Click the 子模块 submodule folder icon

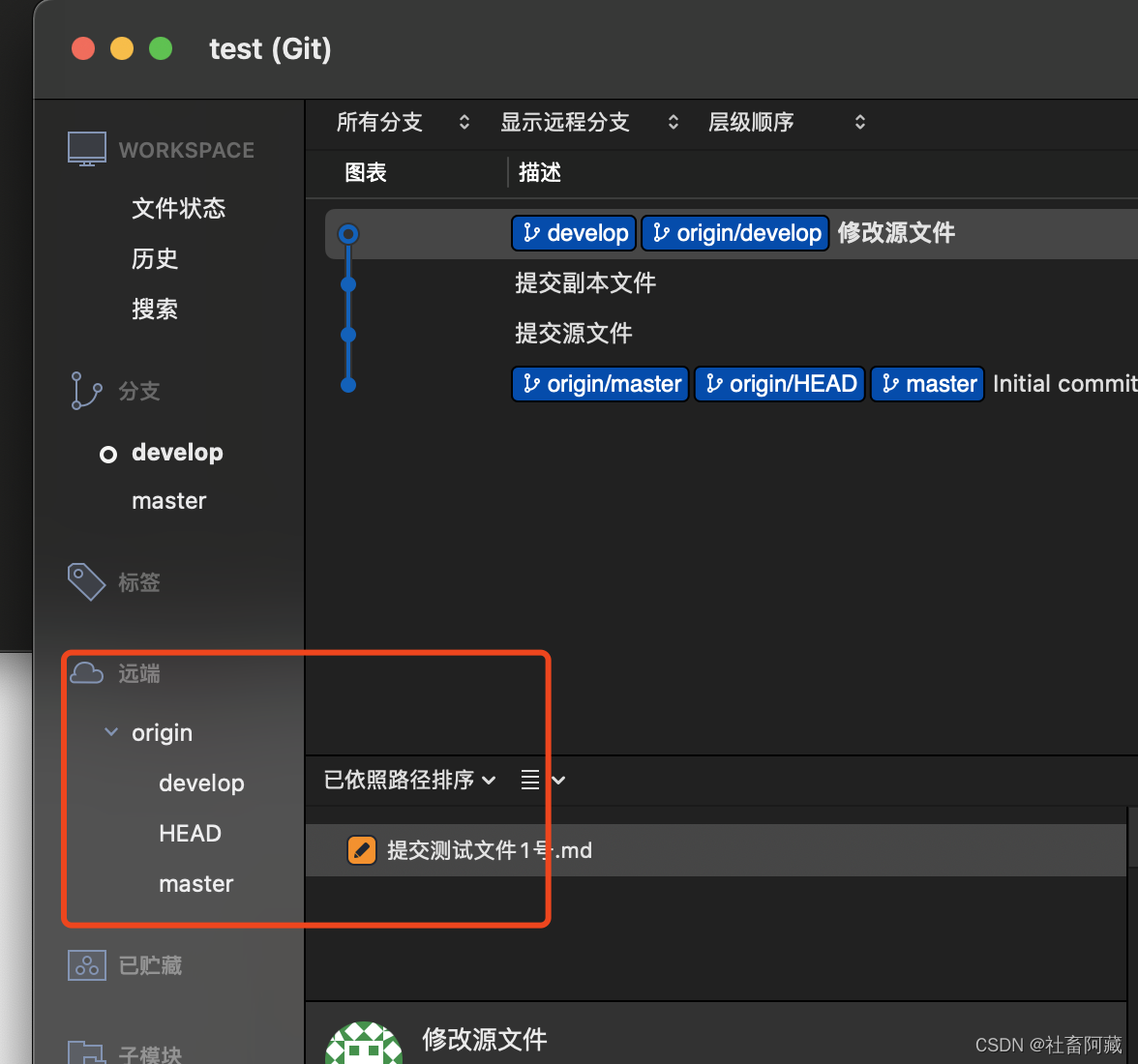pos(85,1052)
